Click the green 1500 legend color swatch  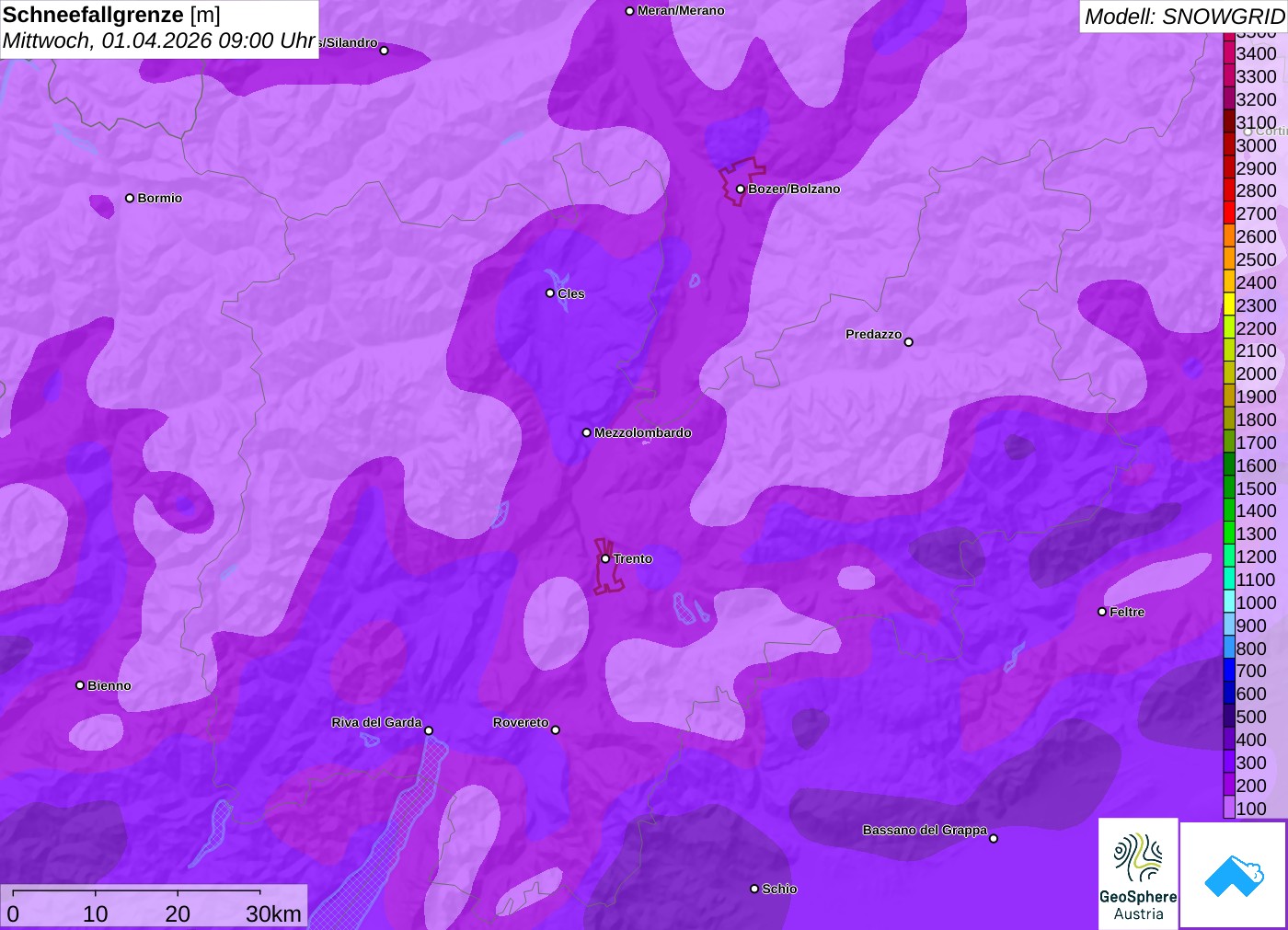tap(1229, 488)
